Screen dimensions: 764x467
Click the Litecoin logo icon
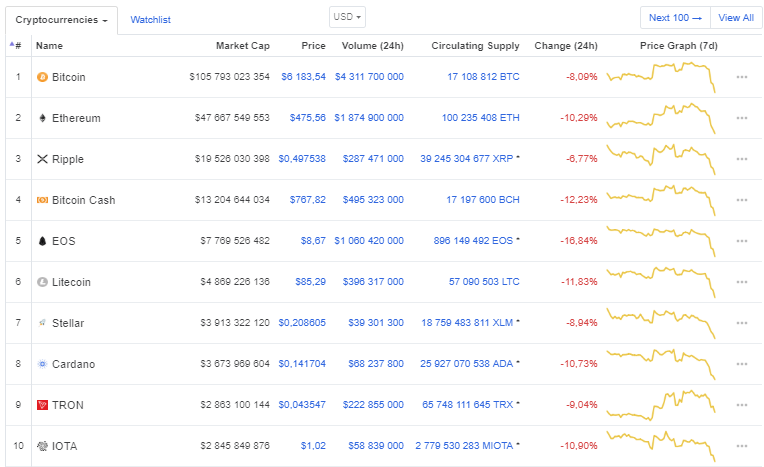[x=42, y=282]
